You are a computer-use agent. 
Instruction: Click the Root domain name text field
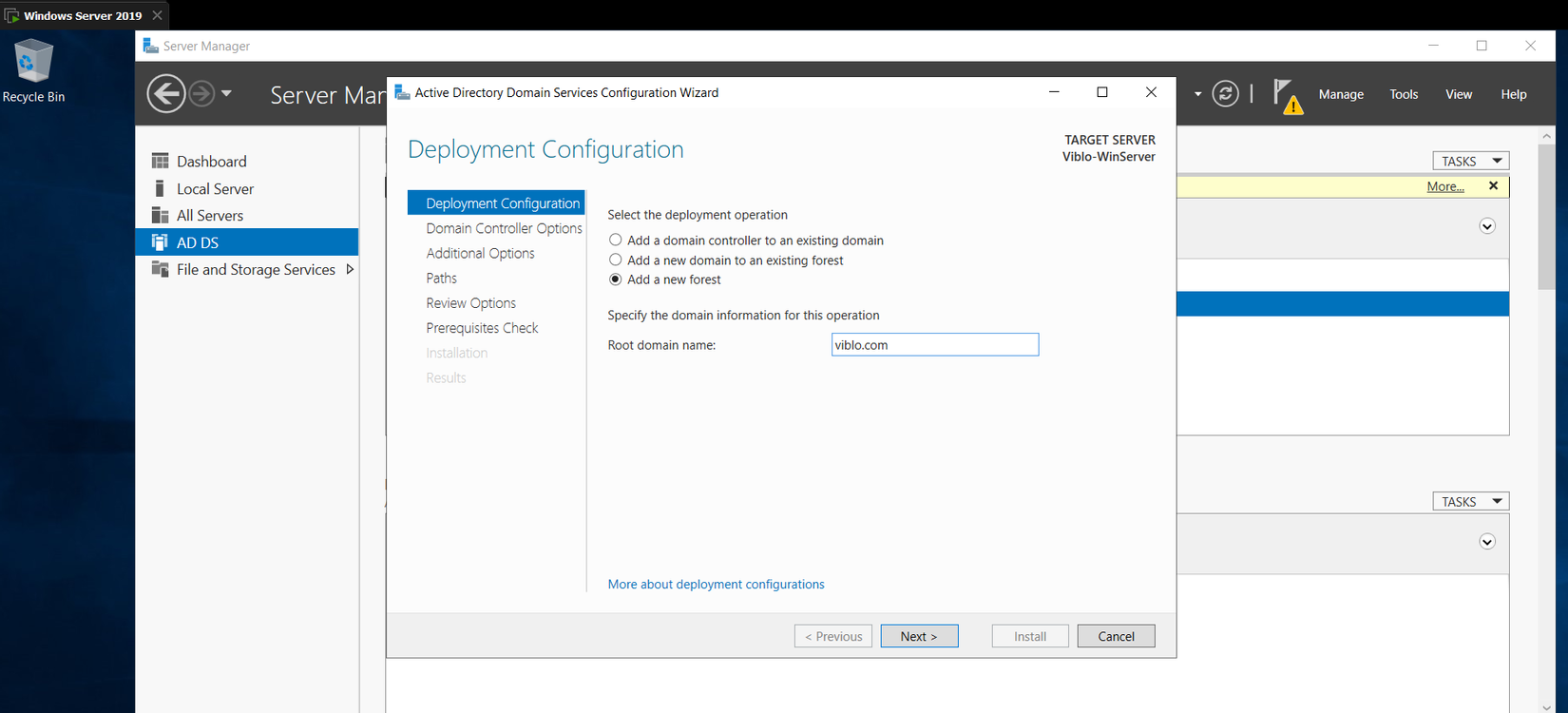(934, 345)
